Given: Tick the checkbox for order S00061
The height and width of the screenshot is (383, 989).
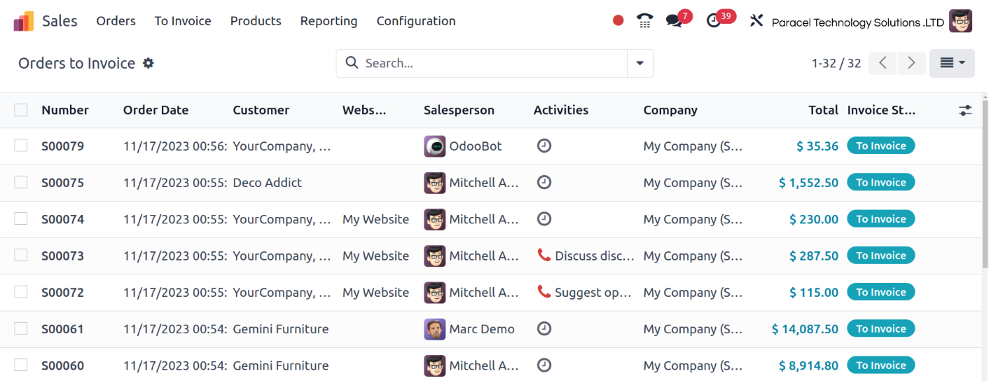Looking at the screenshot, I should point(21,329).
